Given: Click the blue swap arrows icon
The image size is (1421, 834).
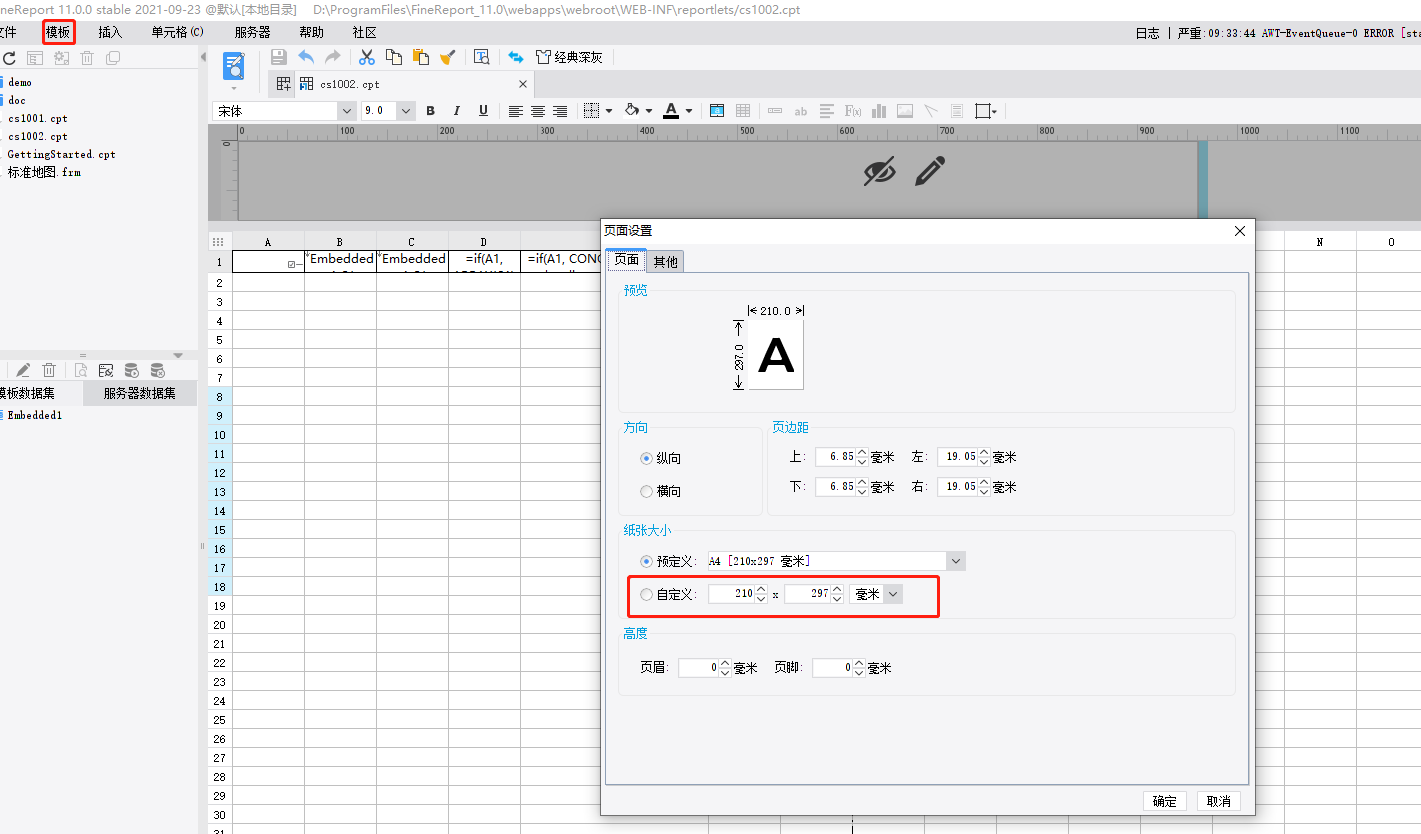Looking at the screenshot, I should point(516,57).
